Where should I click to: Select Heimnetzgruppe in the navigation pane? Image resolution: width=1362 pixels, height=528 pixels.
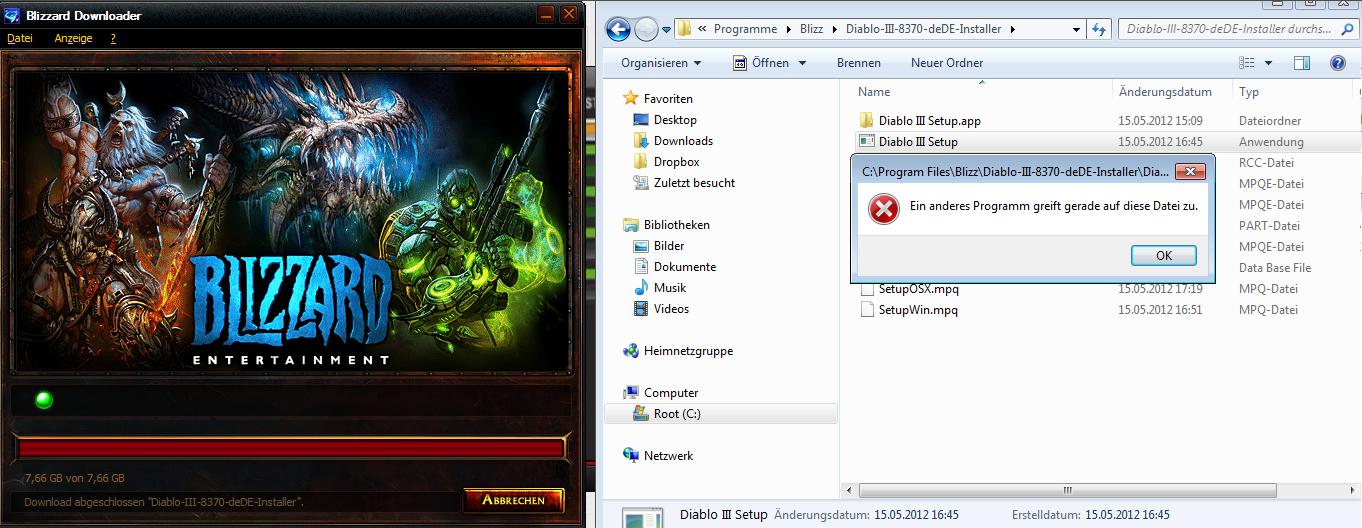tap(688, 351)
